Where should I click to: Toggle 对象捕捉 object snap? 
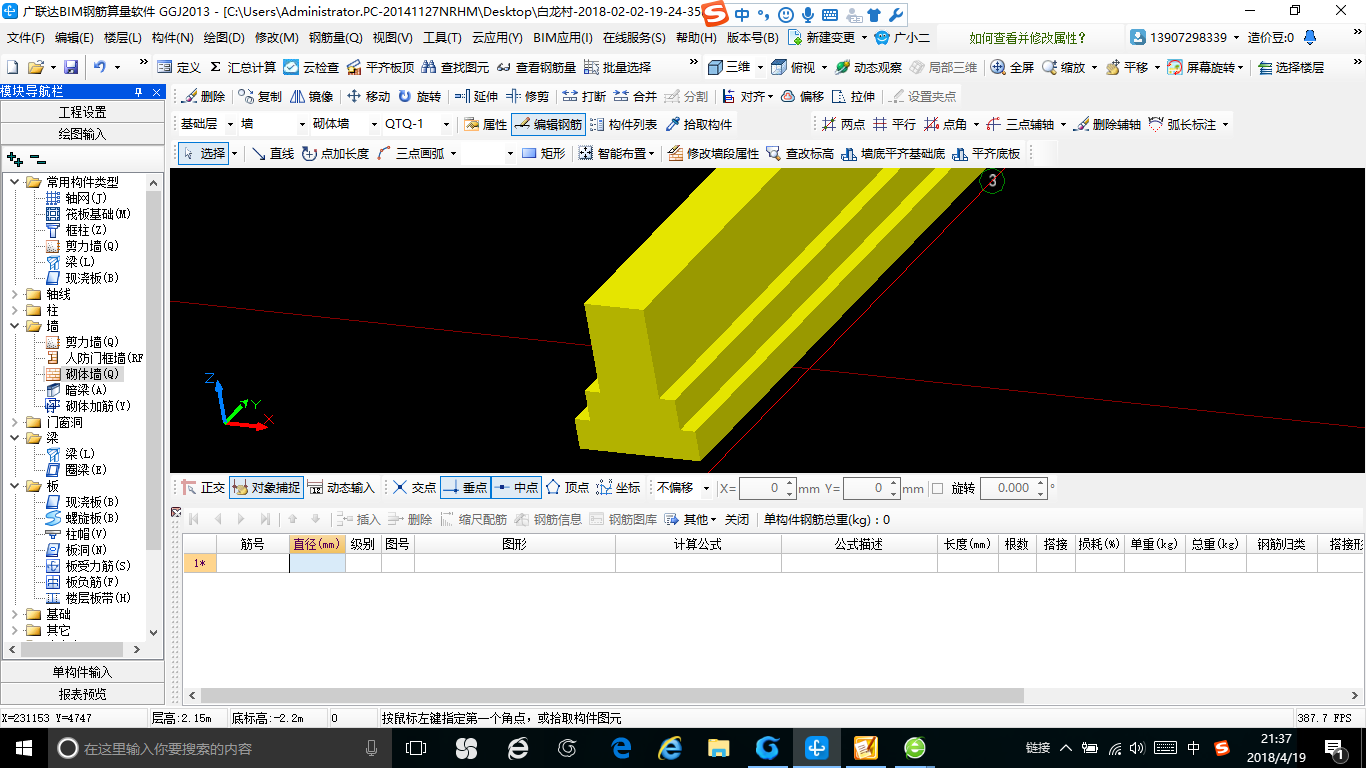pos(266,488)
